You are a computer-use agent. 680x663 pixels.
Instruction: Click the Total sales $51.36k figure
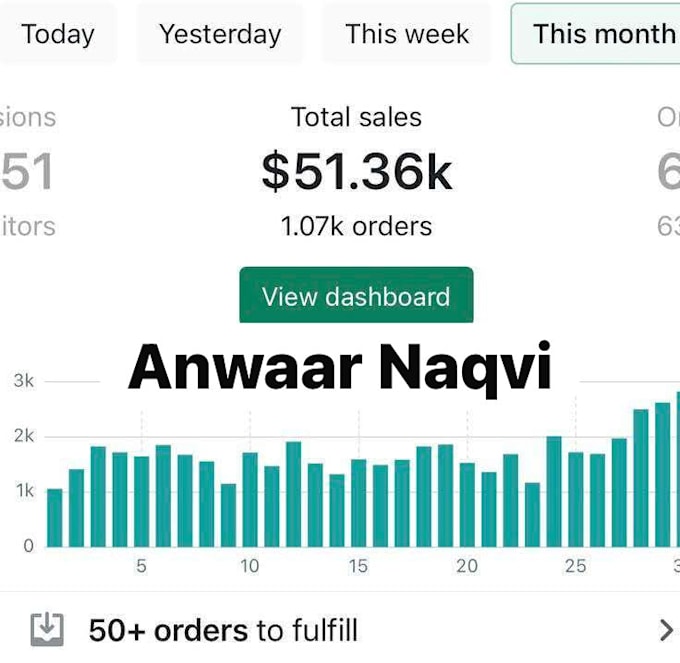(x=356, y=171)
